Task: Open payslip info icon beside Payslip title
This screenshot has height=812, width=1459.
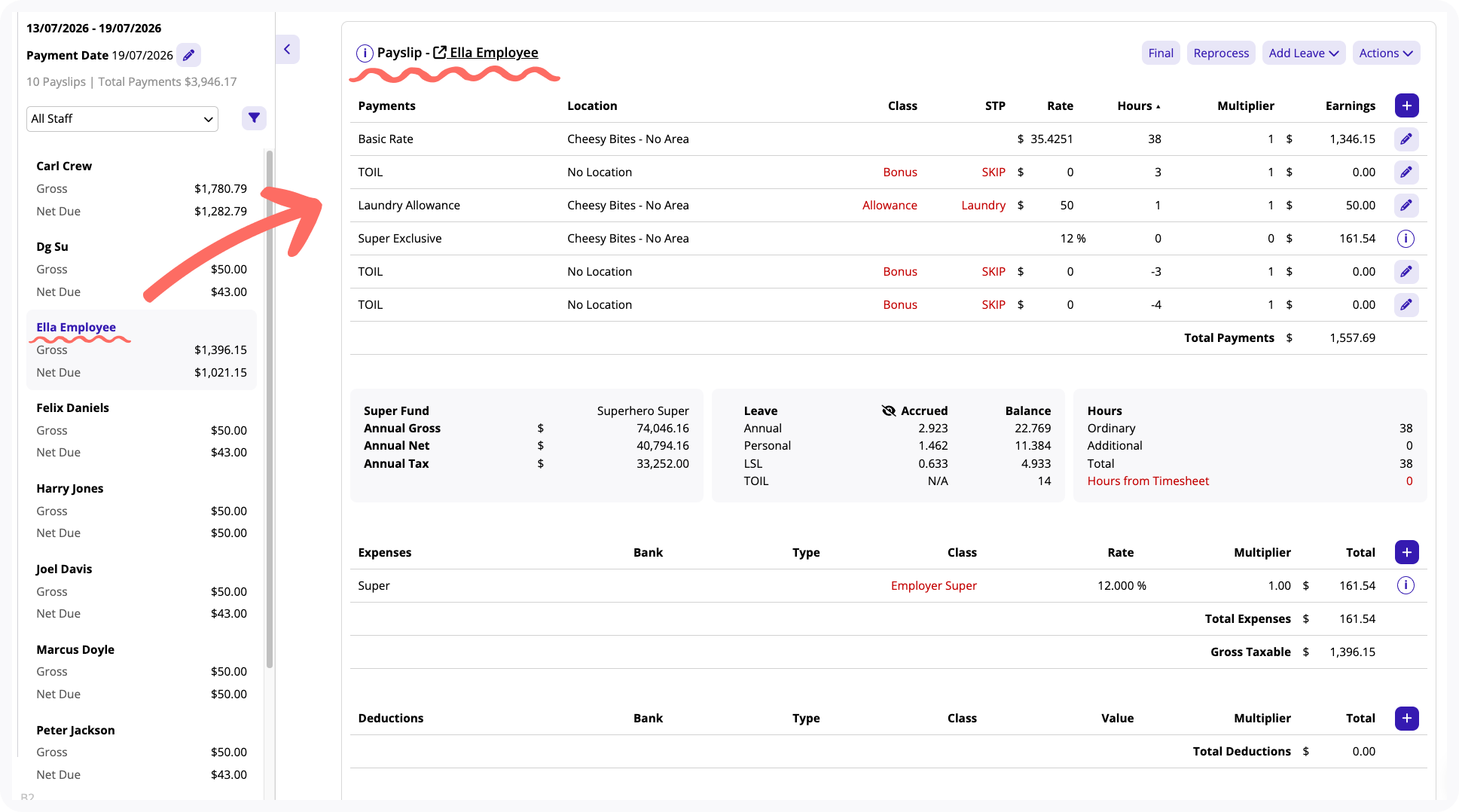Action: (x=365, y=53)
